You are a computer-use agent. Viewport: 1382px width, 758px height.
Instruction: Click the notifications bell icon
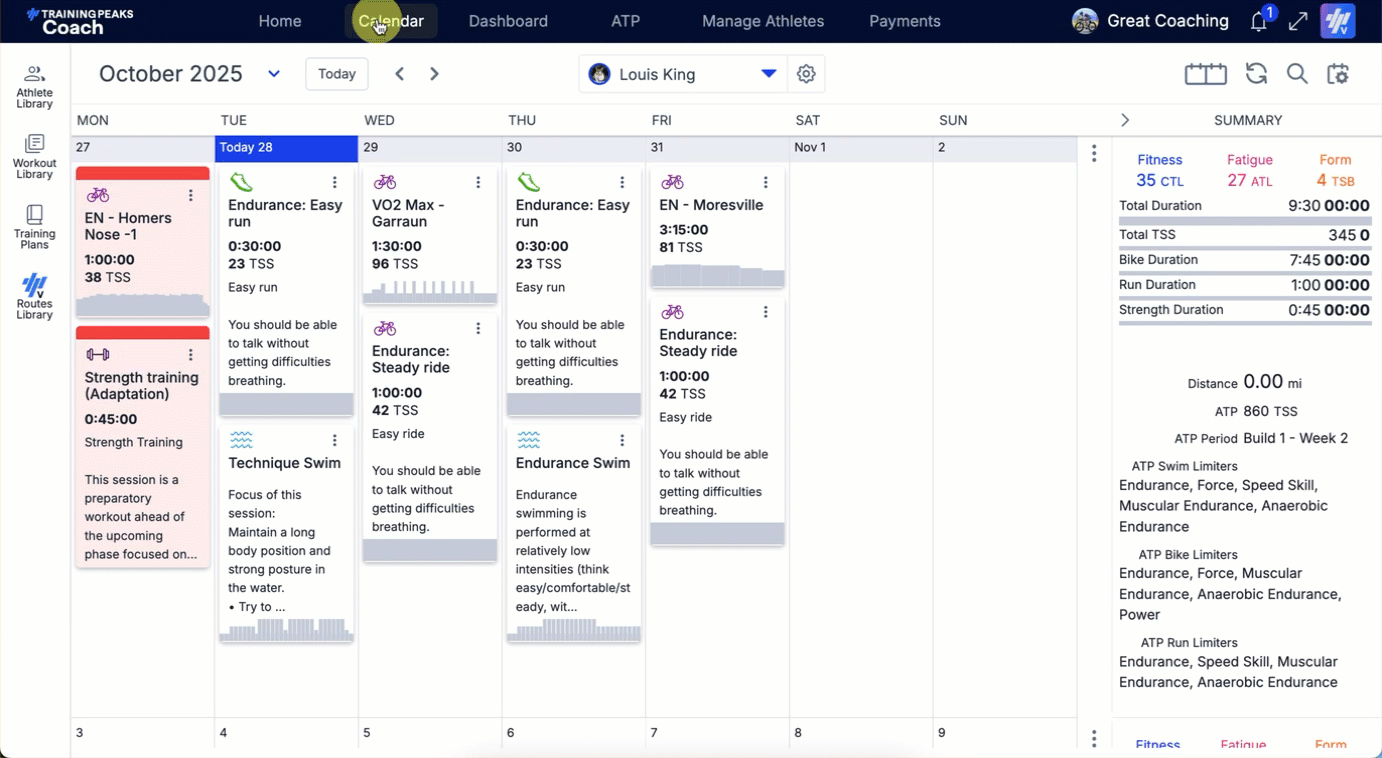pyautogui.click(x=1258, y=22)
